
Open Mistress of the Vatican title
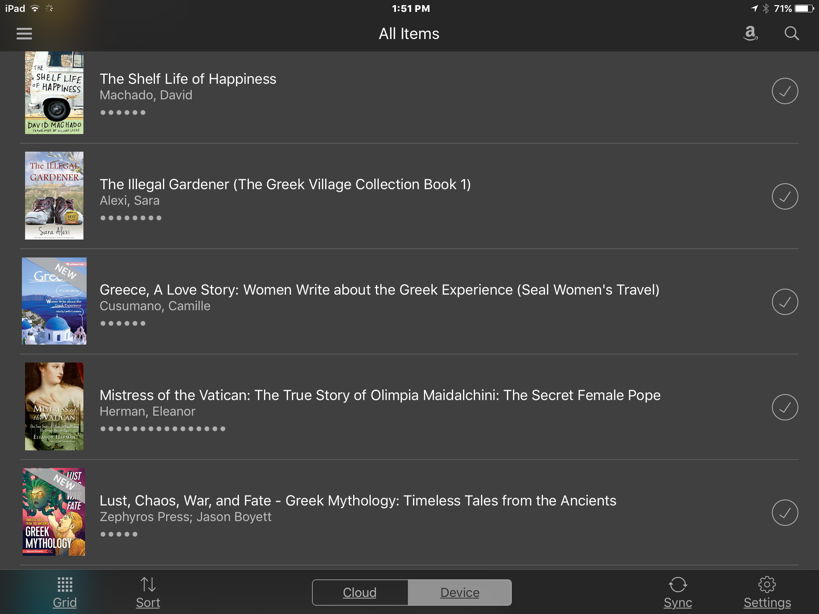380,395
